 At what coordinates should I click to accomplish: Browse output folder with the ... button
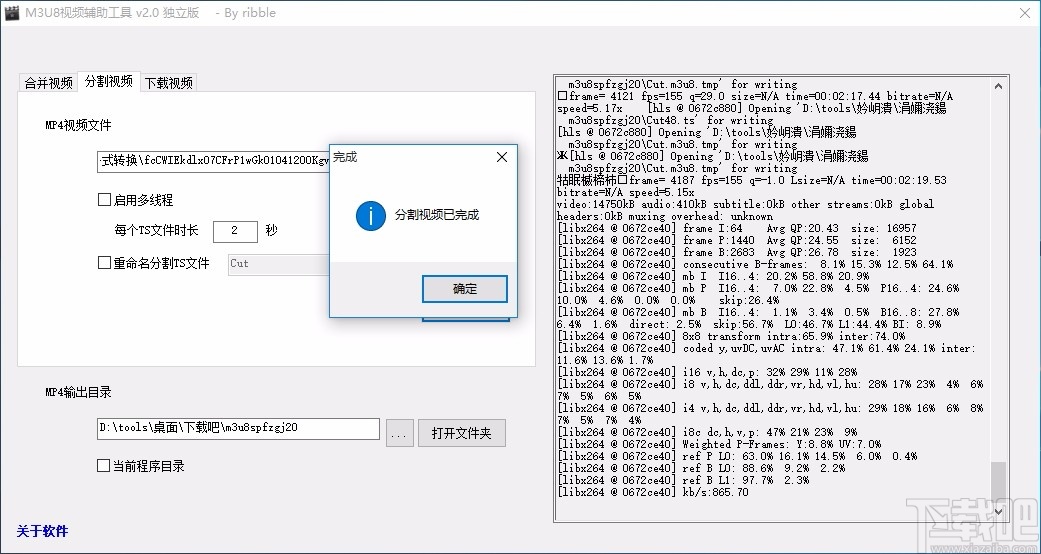(x=399, y=434)
